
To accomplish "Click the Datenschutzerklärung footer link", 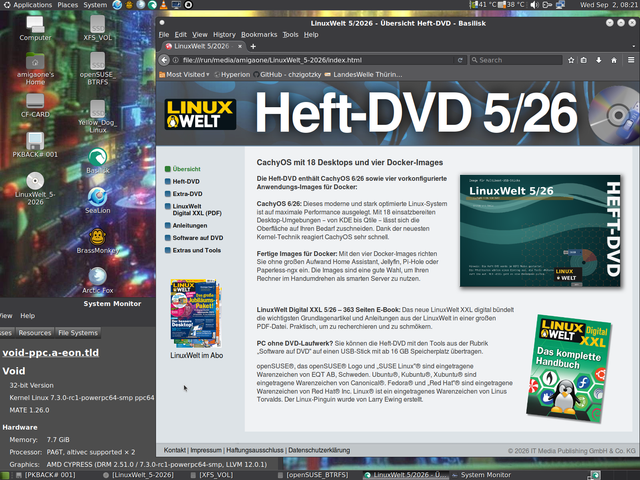I will point(319,450).
